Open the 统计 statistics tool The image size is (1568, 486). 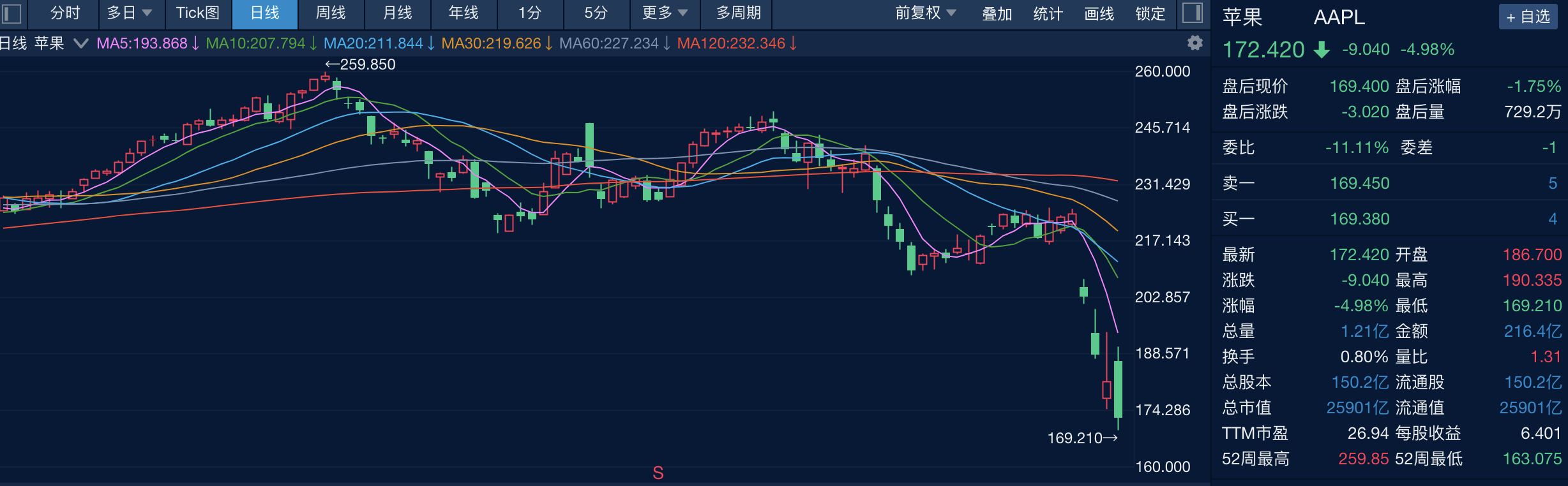pyautogui.click(x=1048, y=13)
